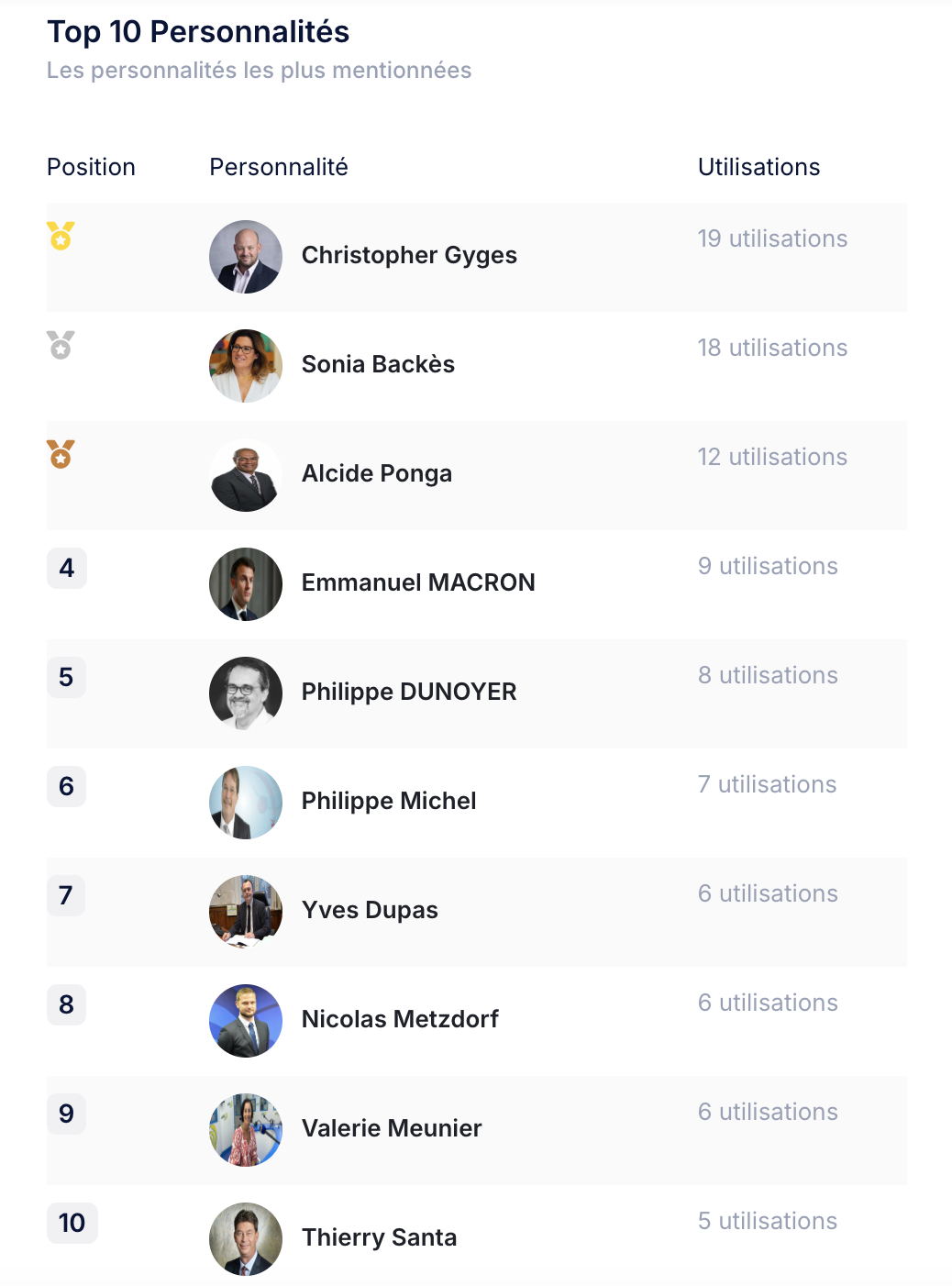This screenshot has height=1286, width=952.
Task: Select the position 7 badge
Action: [66, 895]
